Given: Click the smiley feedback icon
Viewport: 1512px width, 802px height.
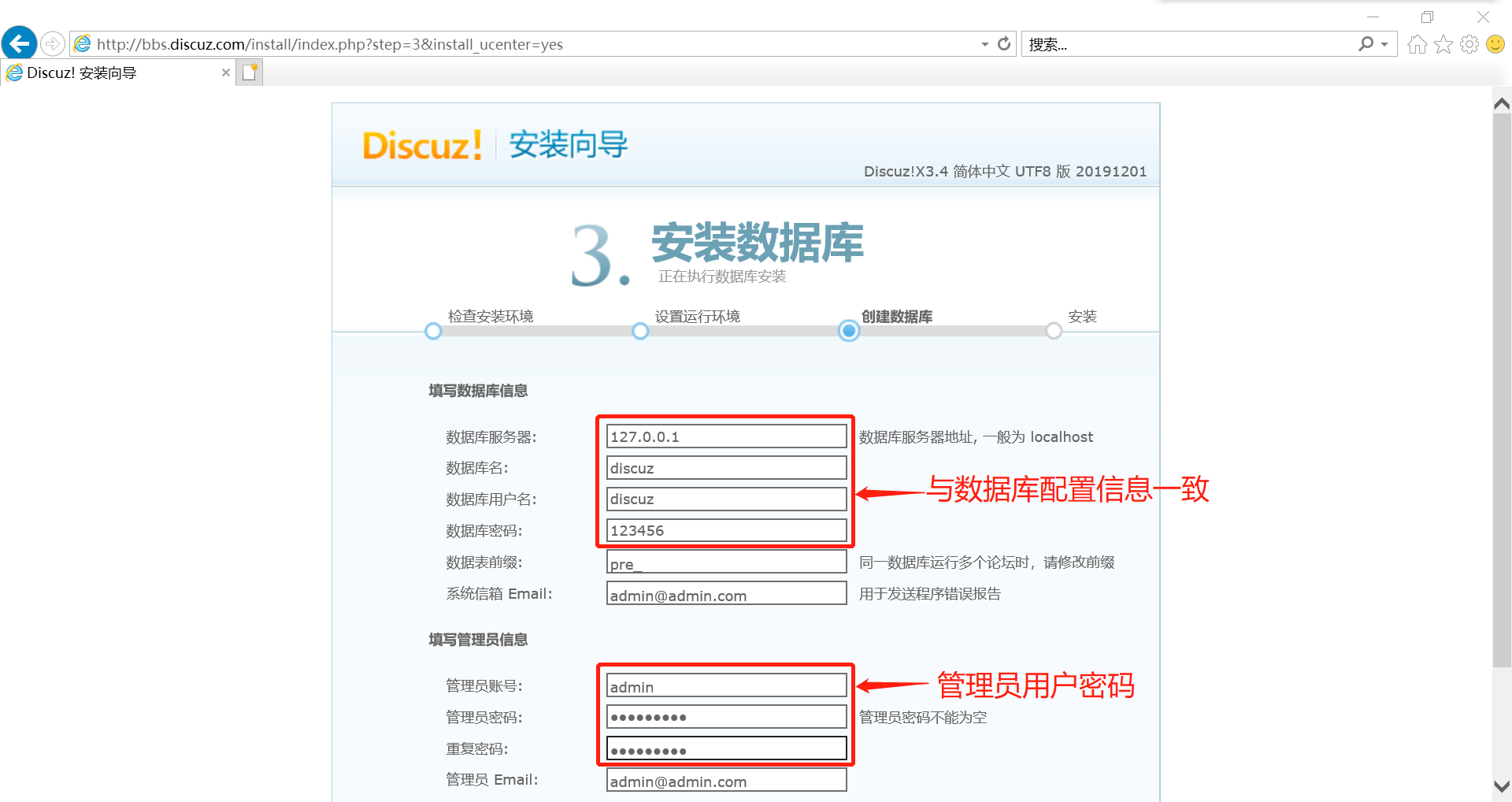Looking at the screenshot, I should click(1495, 44).
